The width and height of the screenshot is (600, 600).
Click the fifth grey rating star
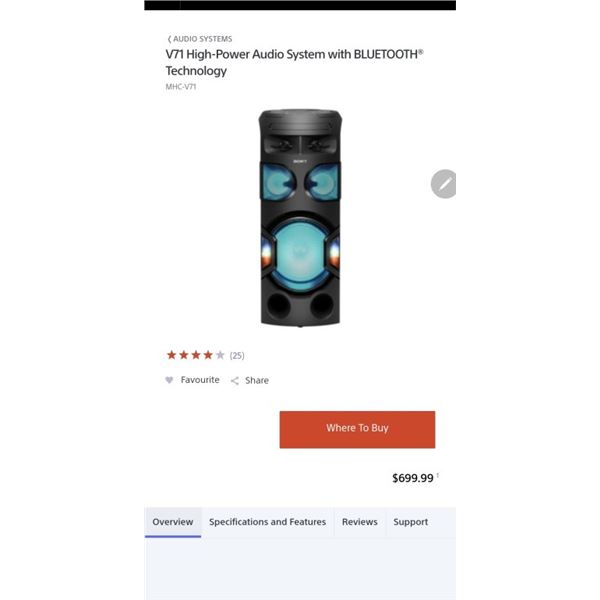[x=220, y=355]
